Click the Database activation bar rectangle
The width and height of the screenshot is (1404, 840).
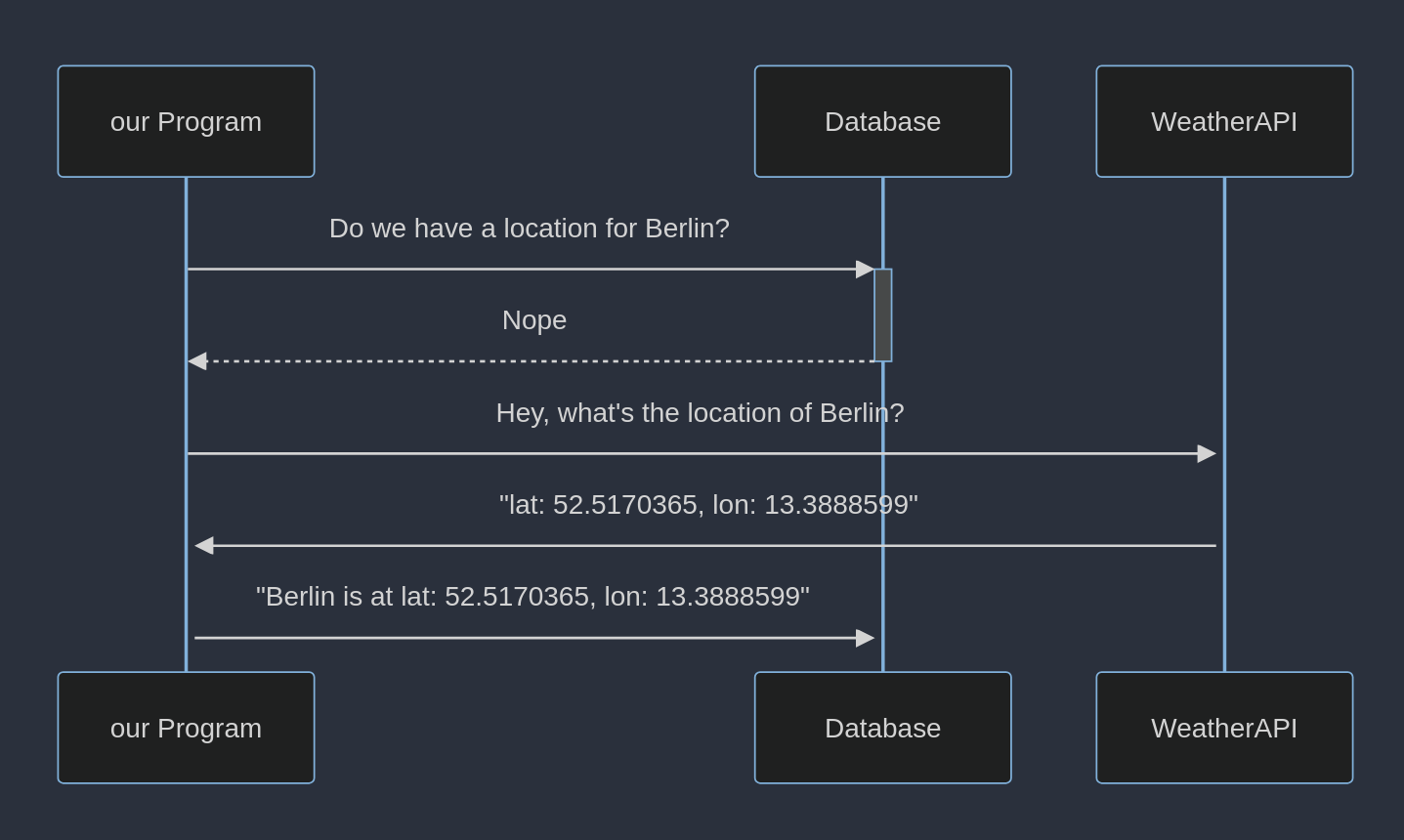(882, 315)
